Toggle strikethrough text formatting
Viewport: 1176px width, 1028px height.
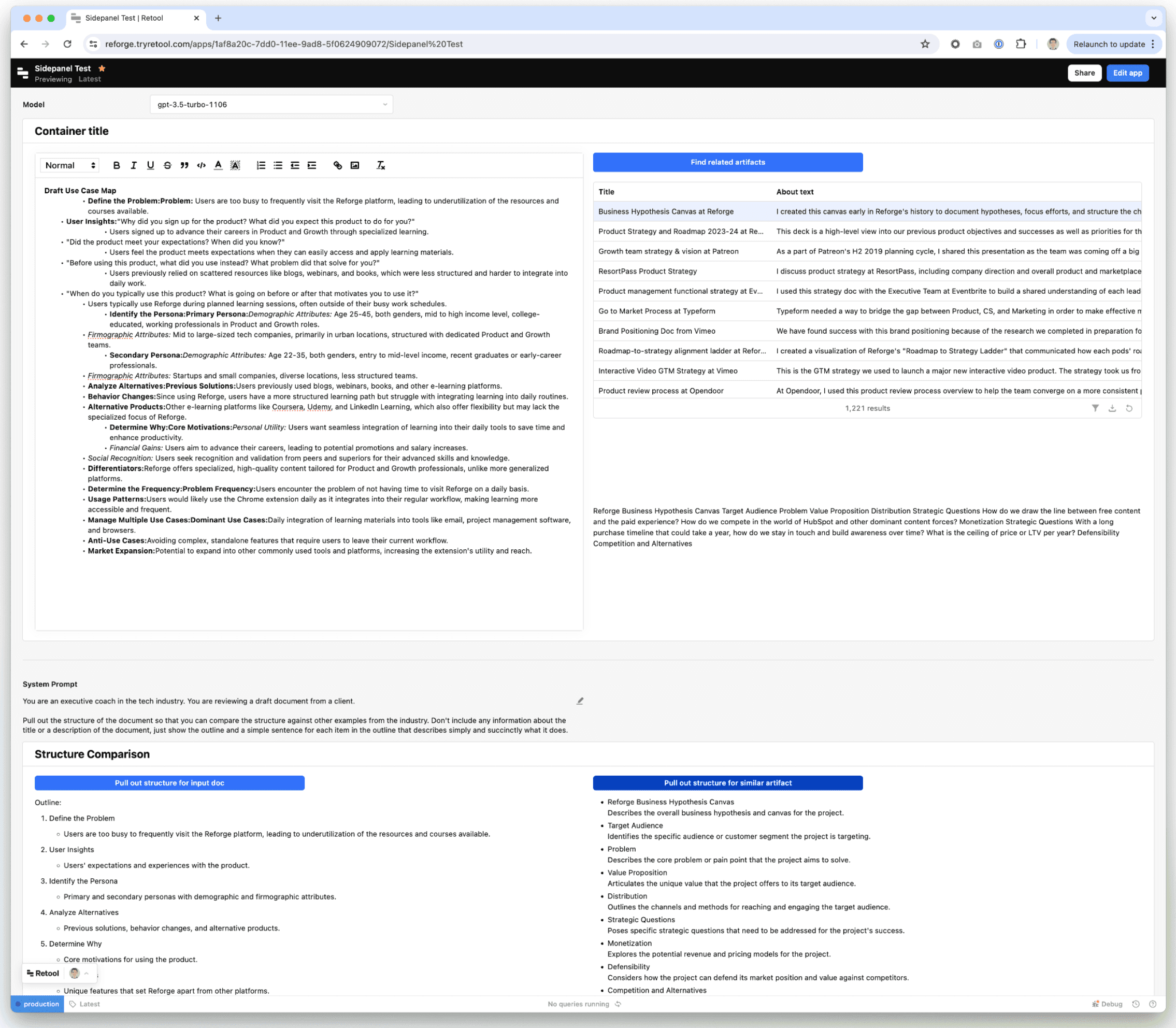pyautogui.click(x=167, y=165)
